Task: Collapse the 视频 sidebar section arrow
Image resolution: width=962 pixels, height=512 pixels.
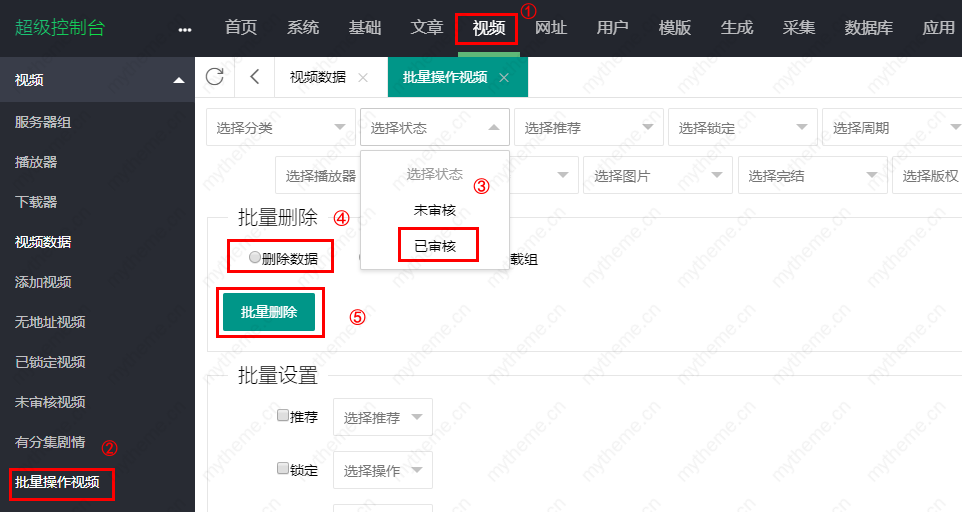Action: point(178,81)
